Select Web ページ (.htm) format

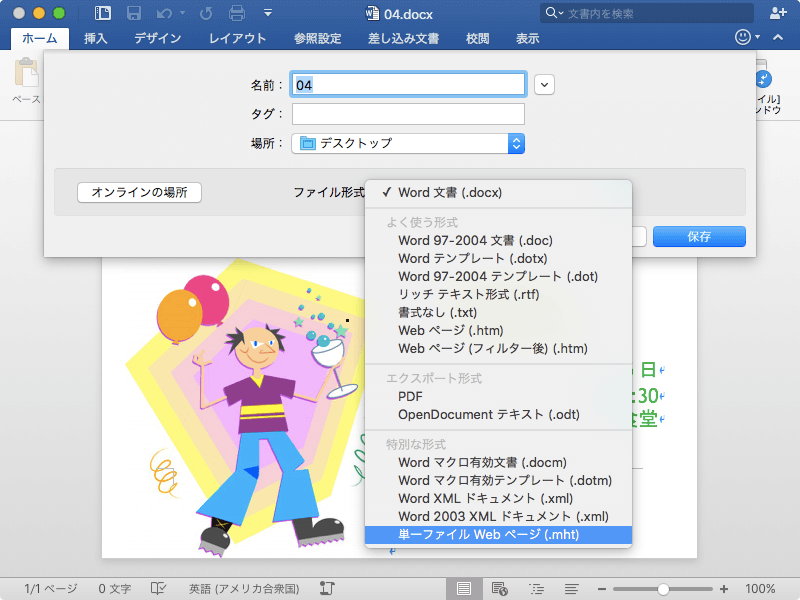tap(498, 330)
